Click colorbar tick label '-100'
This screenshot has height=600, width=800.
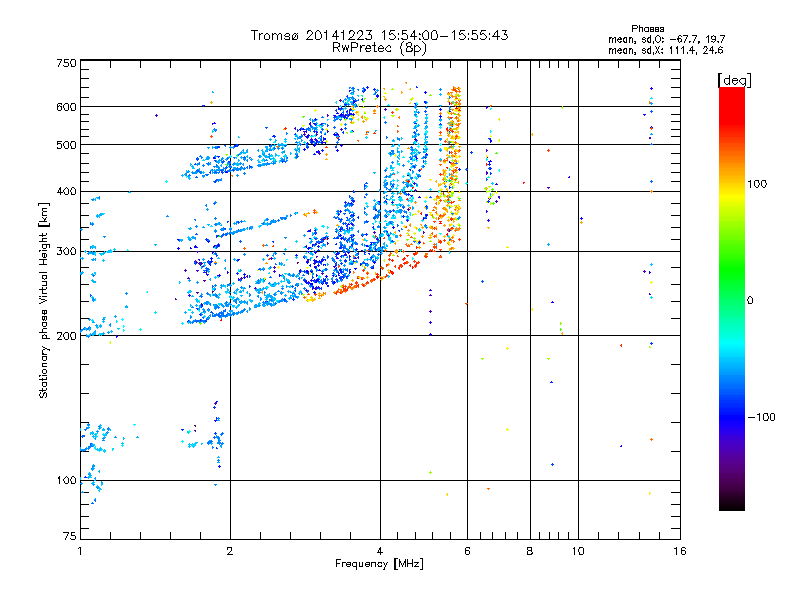pos(761,417)
